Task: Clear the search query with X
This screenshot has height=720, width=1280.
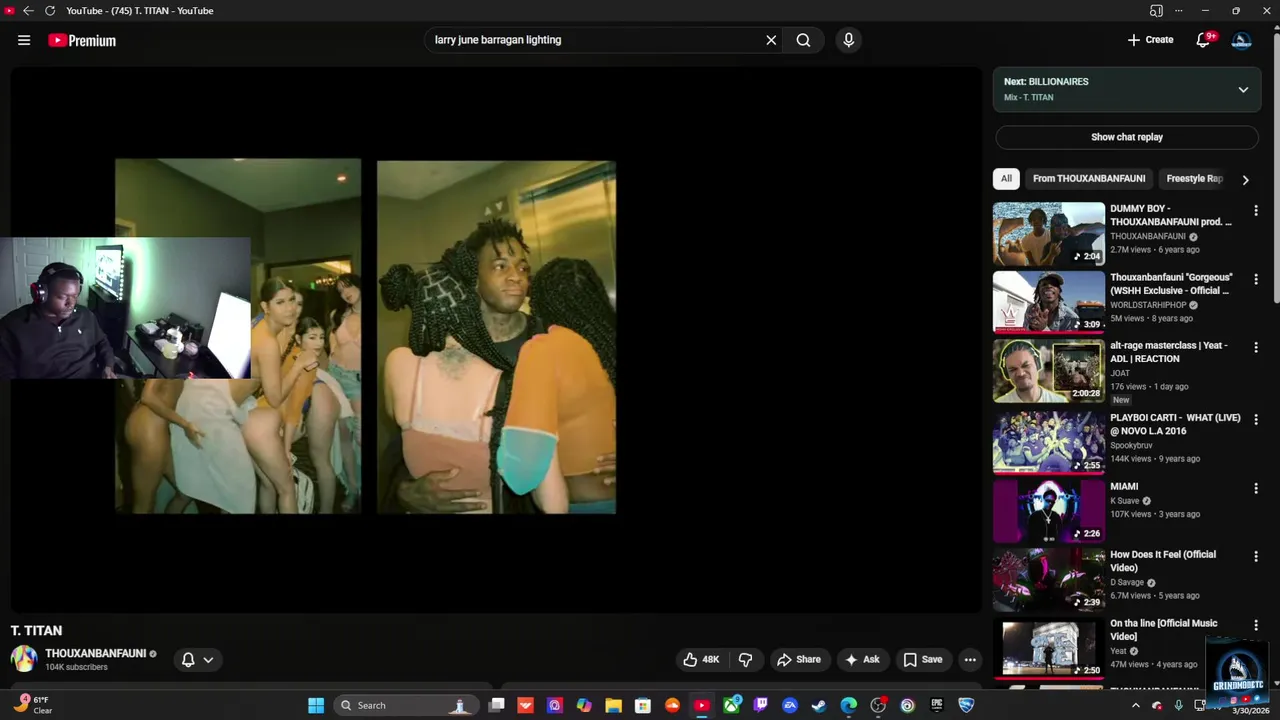Action: pos(771,40)
